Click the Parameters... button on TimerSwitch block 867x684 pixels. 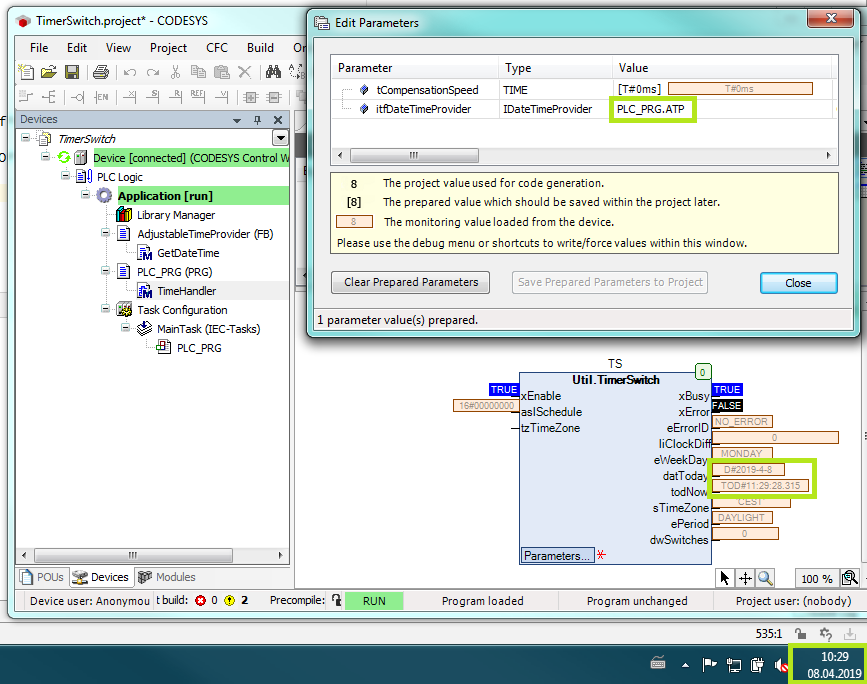coord(557,555)
